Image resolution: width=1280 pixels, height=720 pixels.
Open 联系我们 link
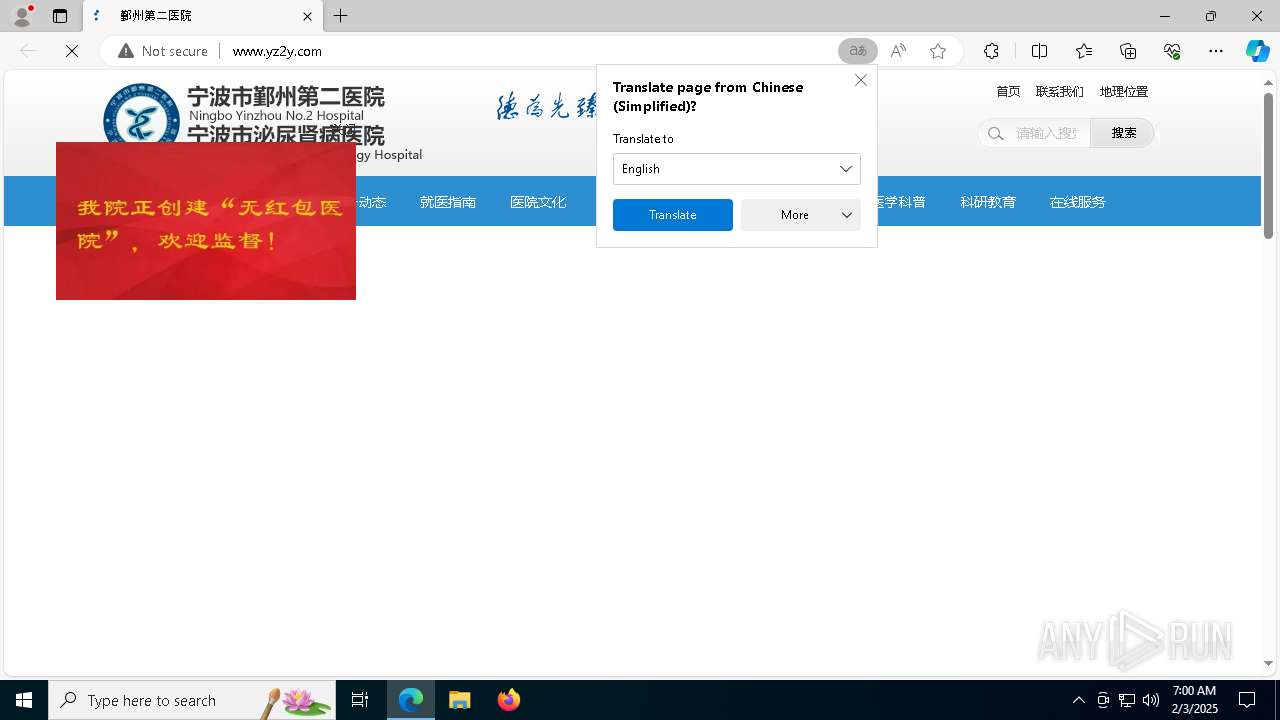coord(1060,91)
